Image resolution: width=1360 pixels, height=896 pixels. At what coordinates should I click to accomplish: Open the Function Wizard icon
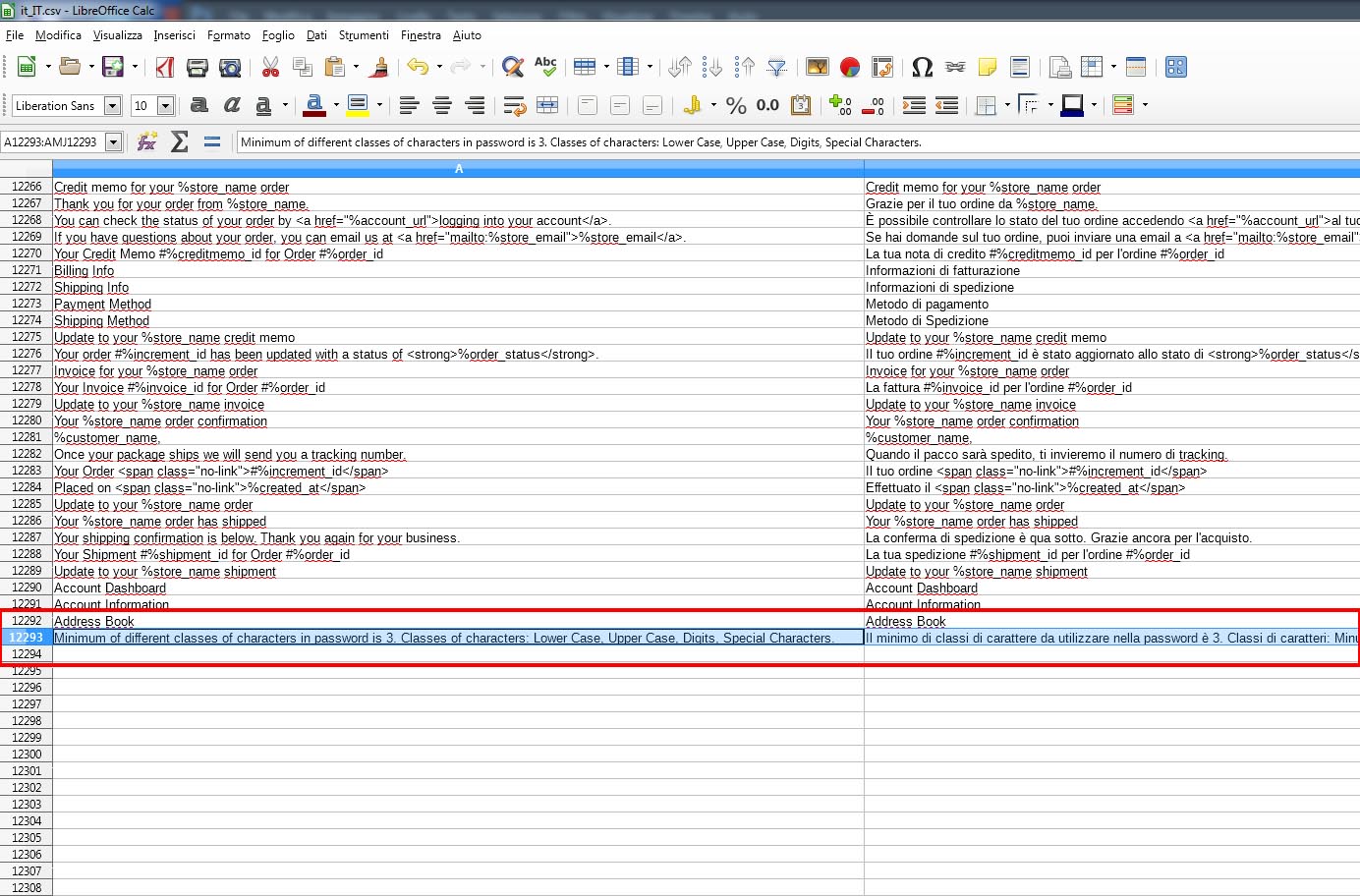click(x=147, y=141)
